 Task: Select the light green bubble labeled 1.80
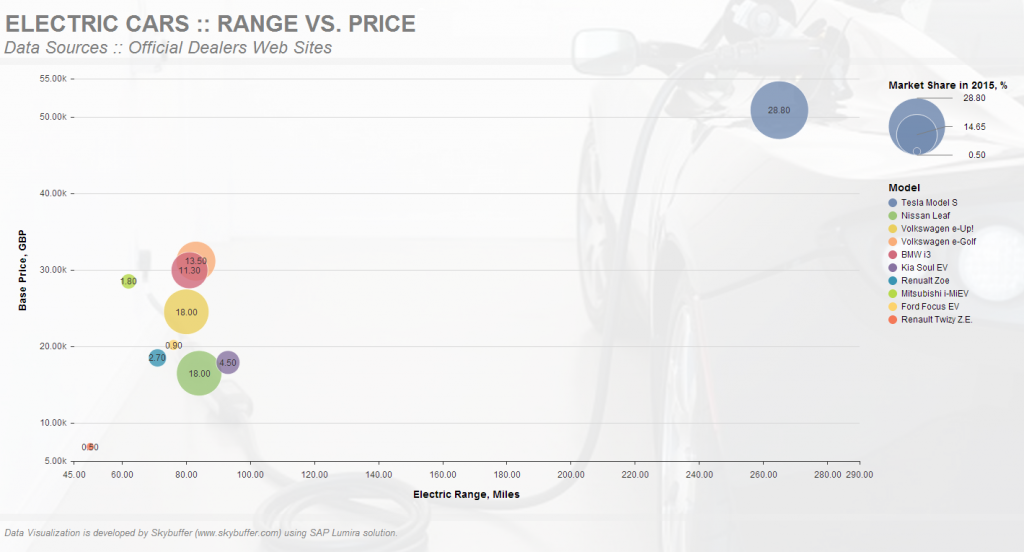click(x=128, y=282)
